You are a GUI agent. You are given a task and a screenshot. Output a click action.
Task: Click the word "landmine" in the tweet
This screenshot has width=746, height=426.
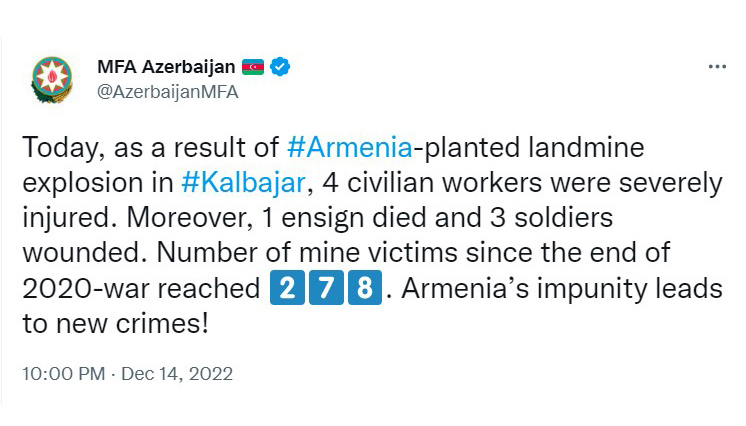click(x=586, y=147)
